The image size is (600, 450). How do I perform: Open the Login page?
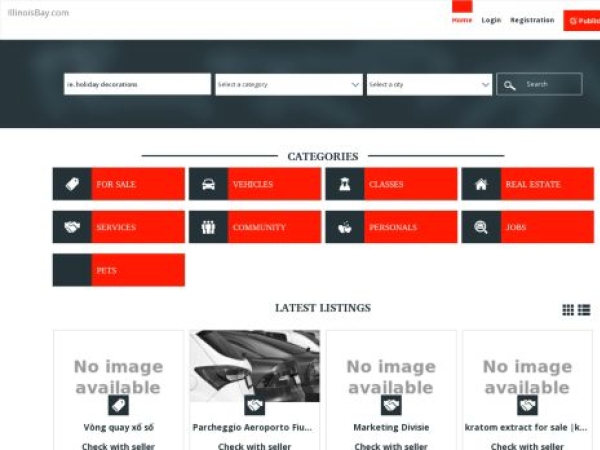click(x=491, y=20)
